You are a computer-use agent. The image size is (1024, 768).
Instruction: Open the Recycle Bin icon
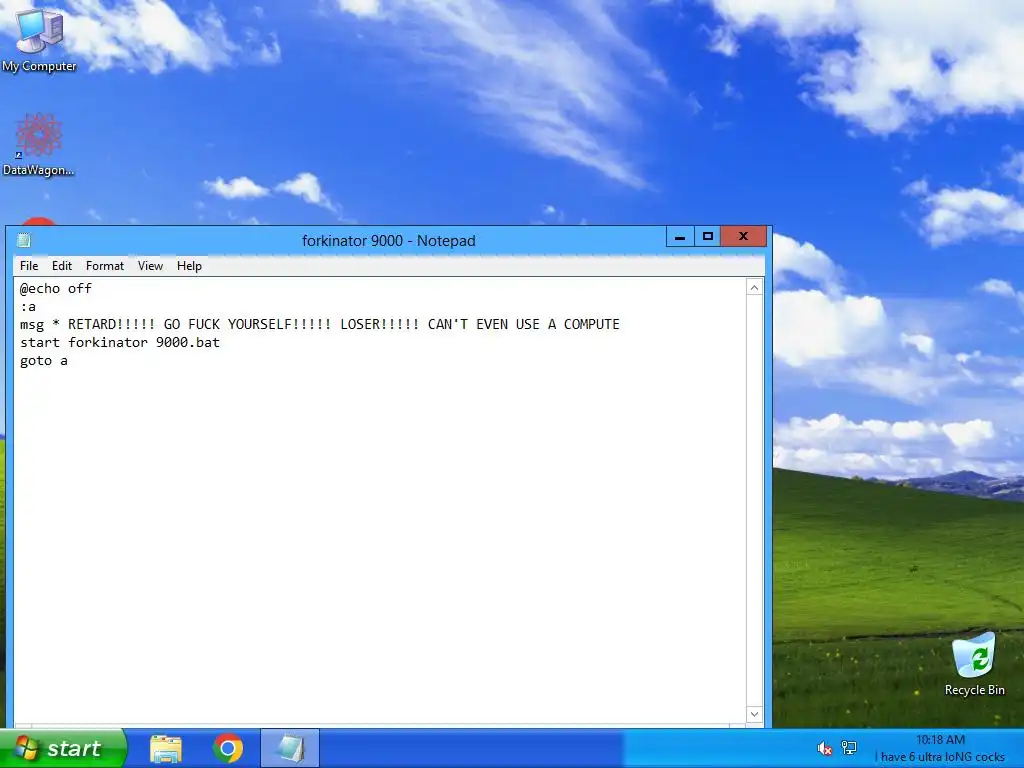tap(974, 665)
